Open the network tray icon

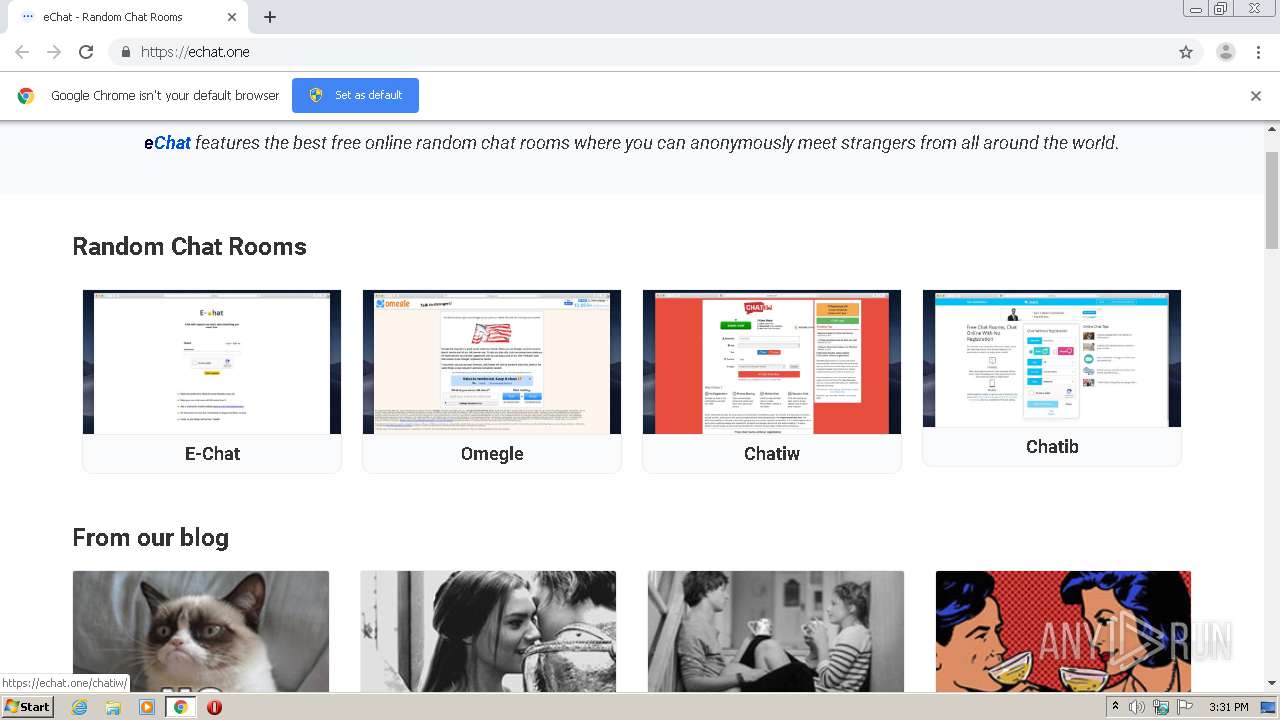point(1161,707)
